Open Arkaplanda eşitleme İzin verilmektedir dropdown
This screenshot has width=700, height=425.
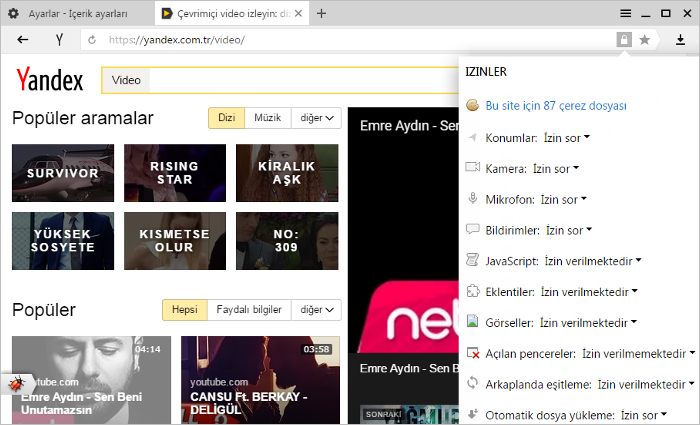[646, 384]
